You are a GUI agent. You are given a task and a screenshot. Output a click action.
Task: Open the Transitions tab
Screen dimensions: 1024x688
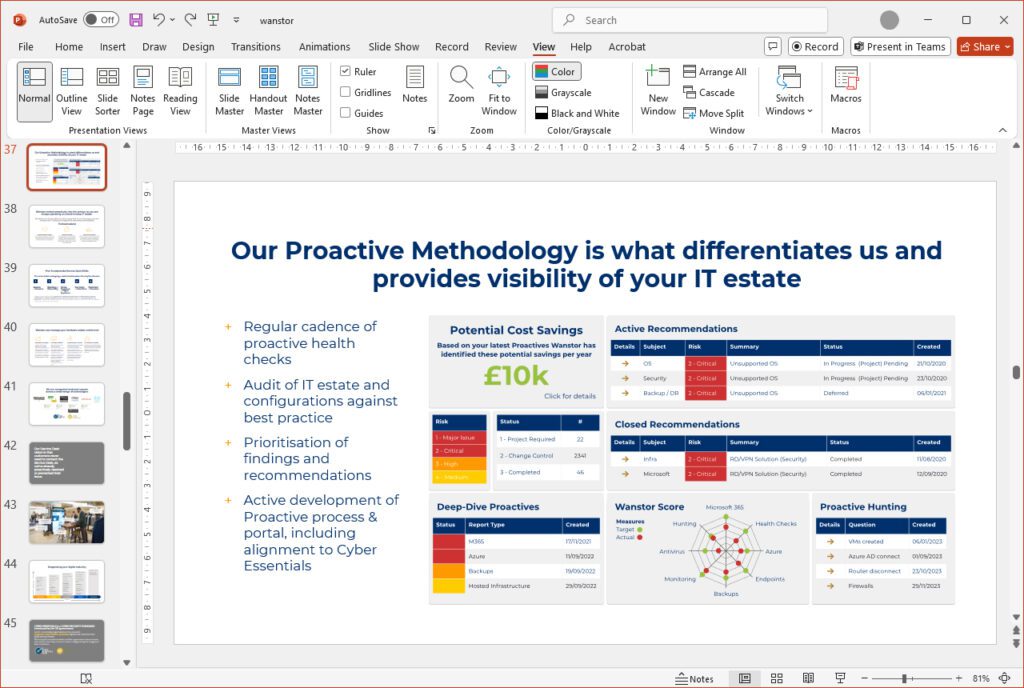[x=255, y=46]
